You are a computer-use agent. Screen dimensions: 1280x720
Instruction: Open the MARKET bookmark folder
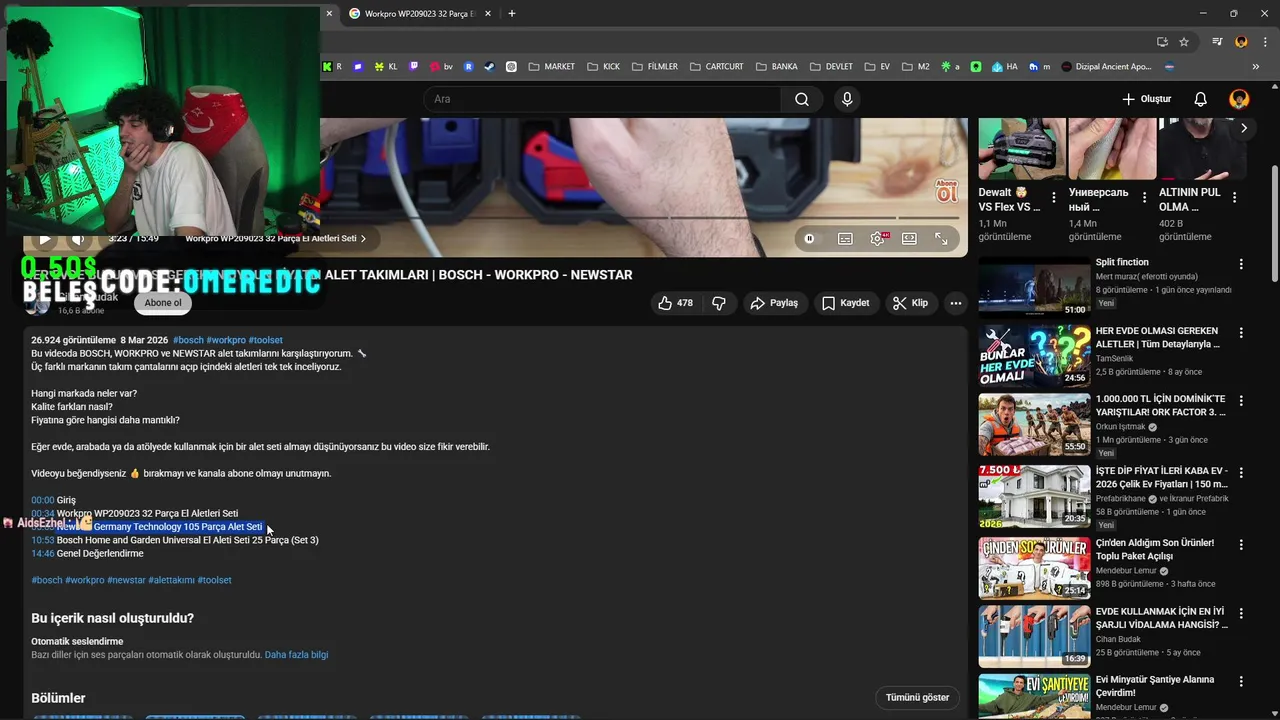(551, 67)
